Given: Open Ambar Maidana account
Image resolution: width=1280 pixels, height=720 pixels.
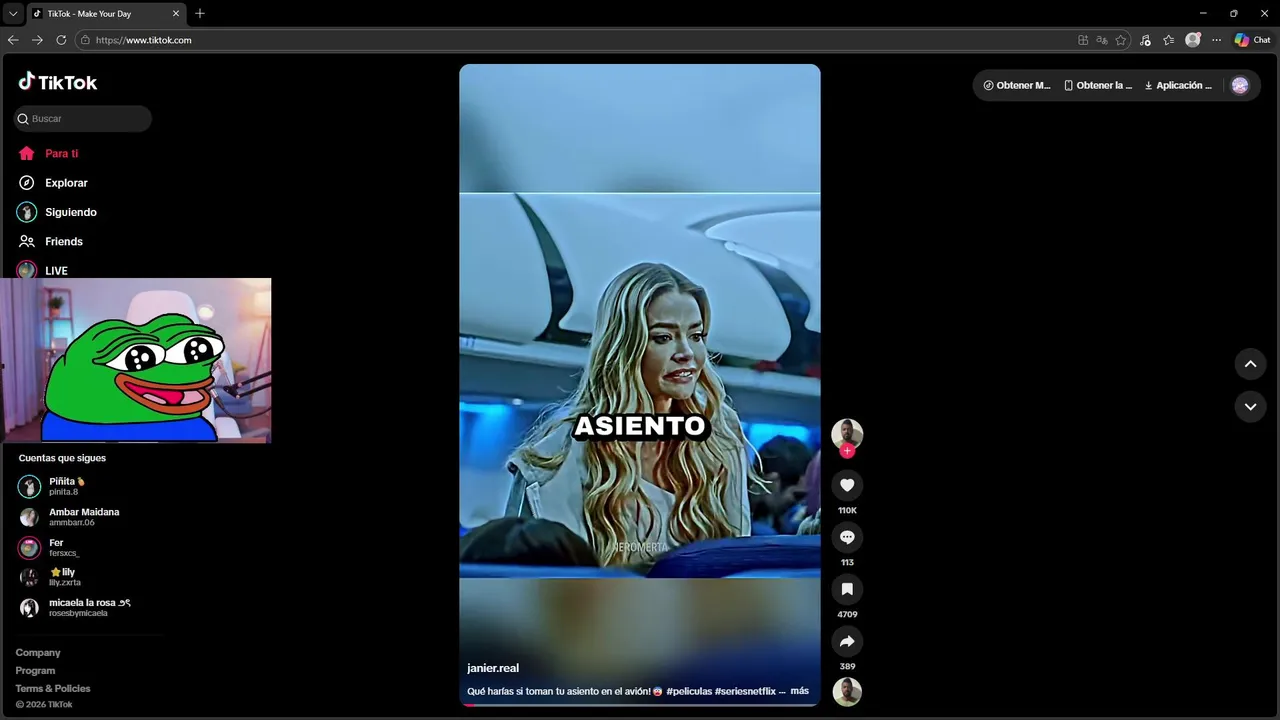Looking at the screenshot, I should (69, 517).
